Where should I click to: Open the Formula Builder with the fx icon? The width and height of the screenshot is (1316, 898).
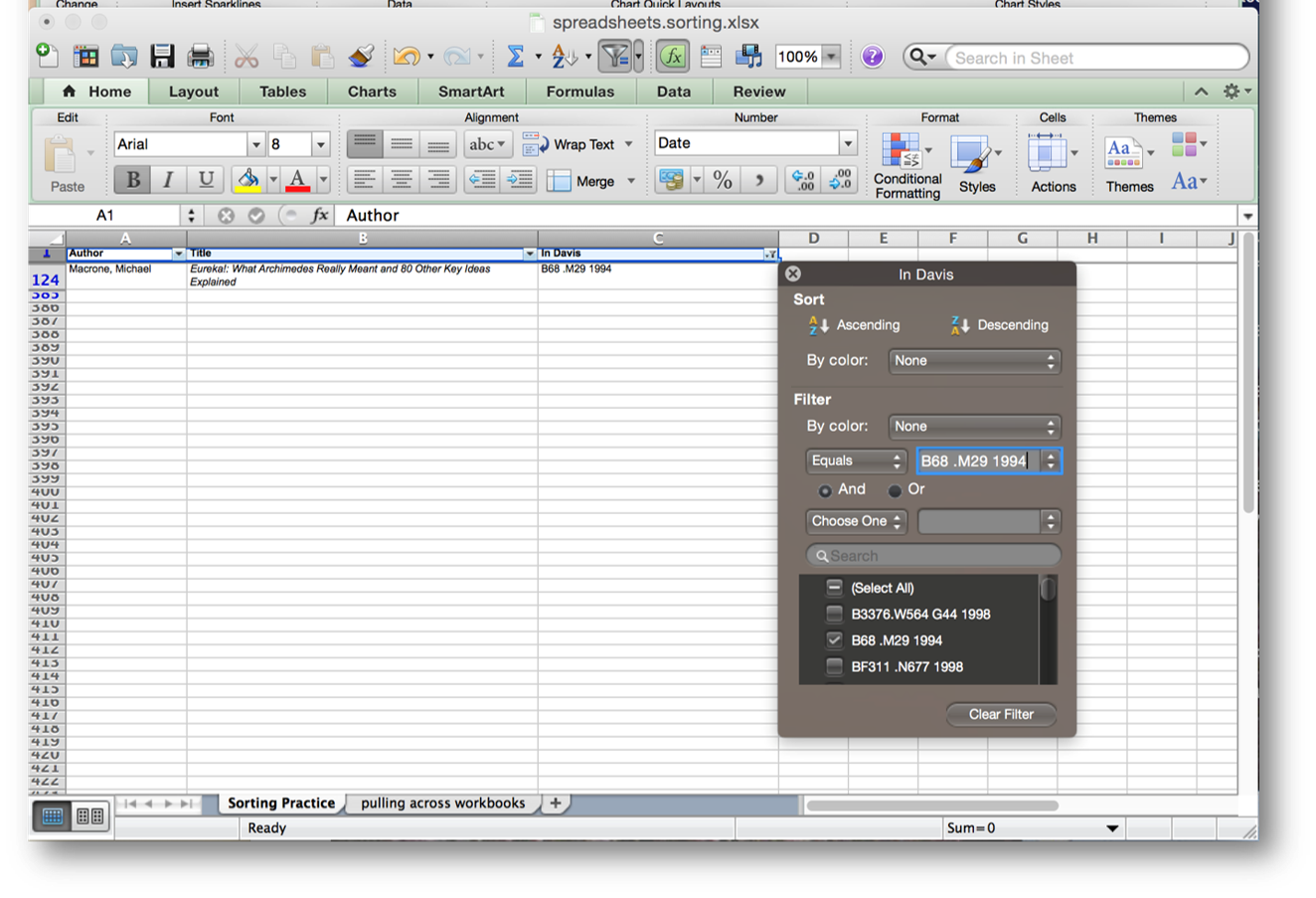(x=672, y=57)
